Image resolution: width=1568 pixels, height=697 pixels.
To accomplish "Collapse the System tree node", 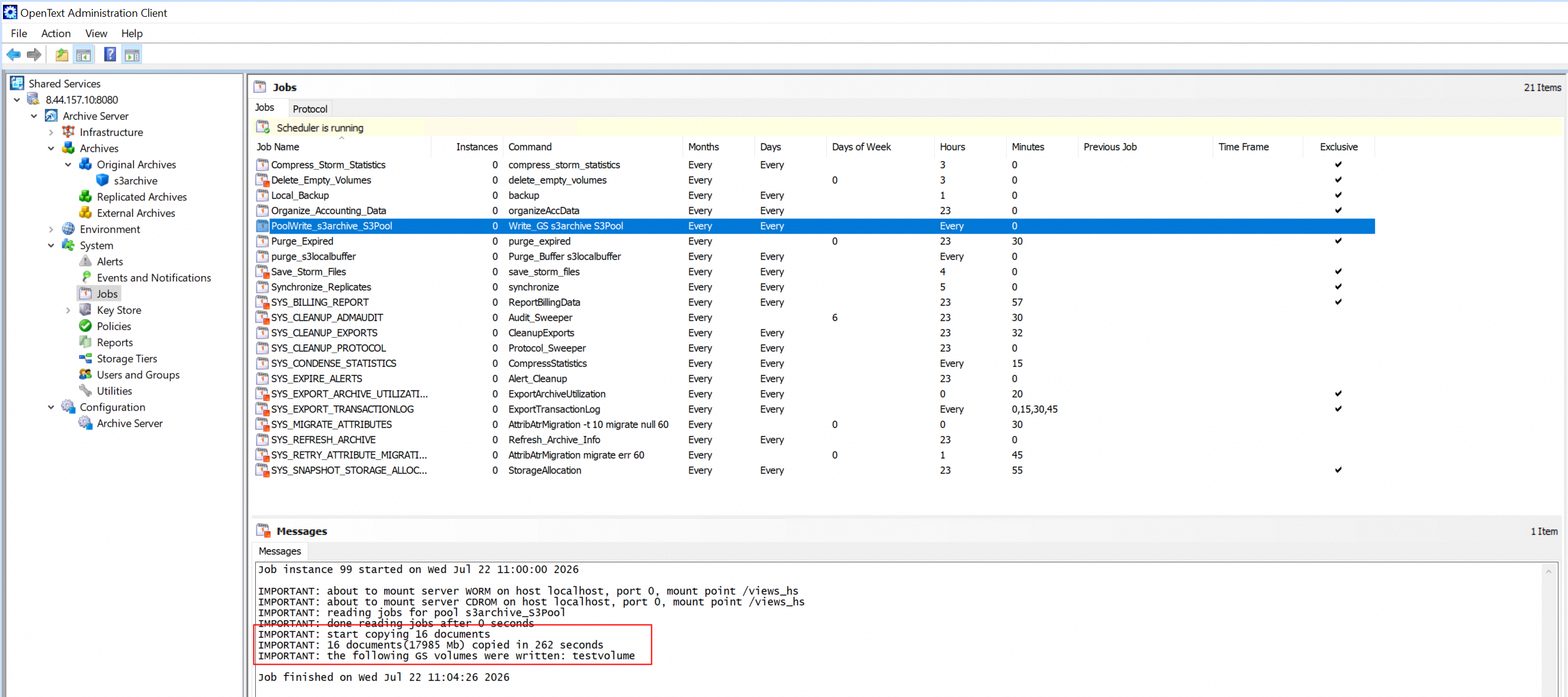I will [51, 245].
